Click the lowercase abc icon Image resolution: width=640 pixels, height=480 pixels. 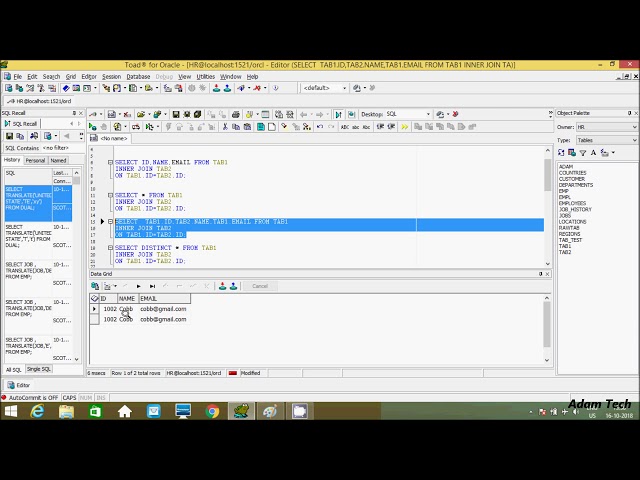pyautogui.click(x=356, y=127)
